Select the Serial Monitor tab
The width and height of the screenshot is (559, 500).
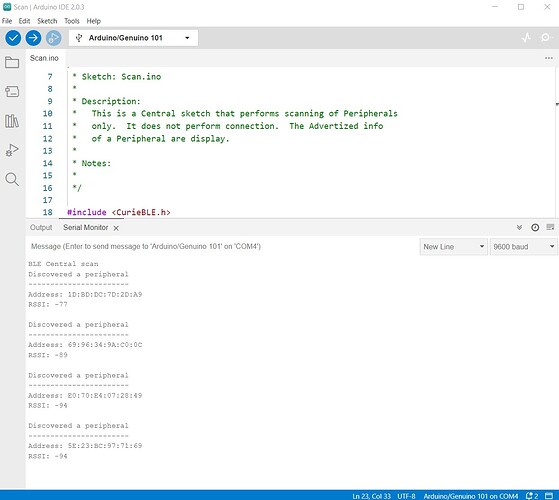pos(86,227)
